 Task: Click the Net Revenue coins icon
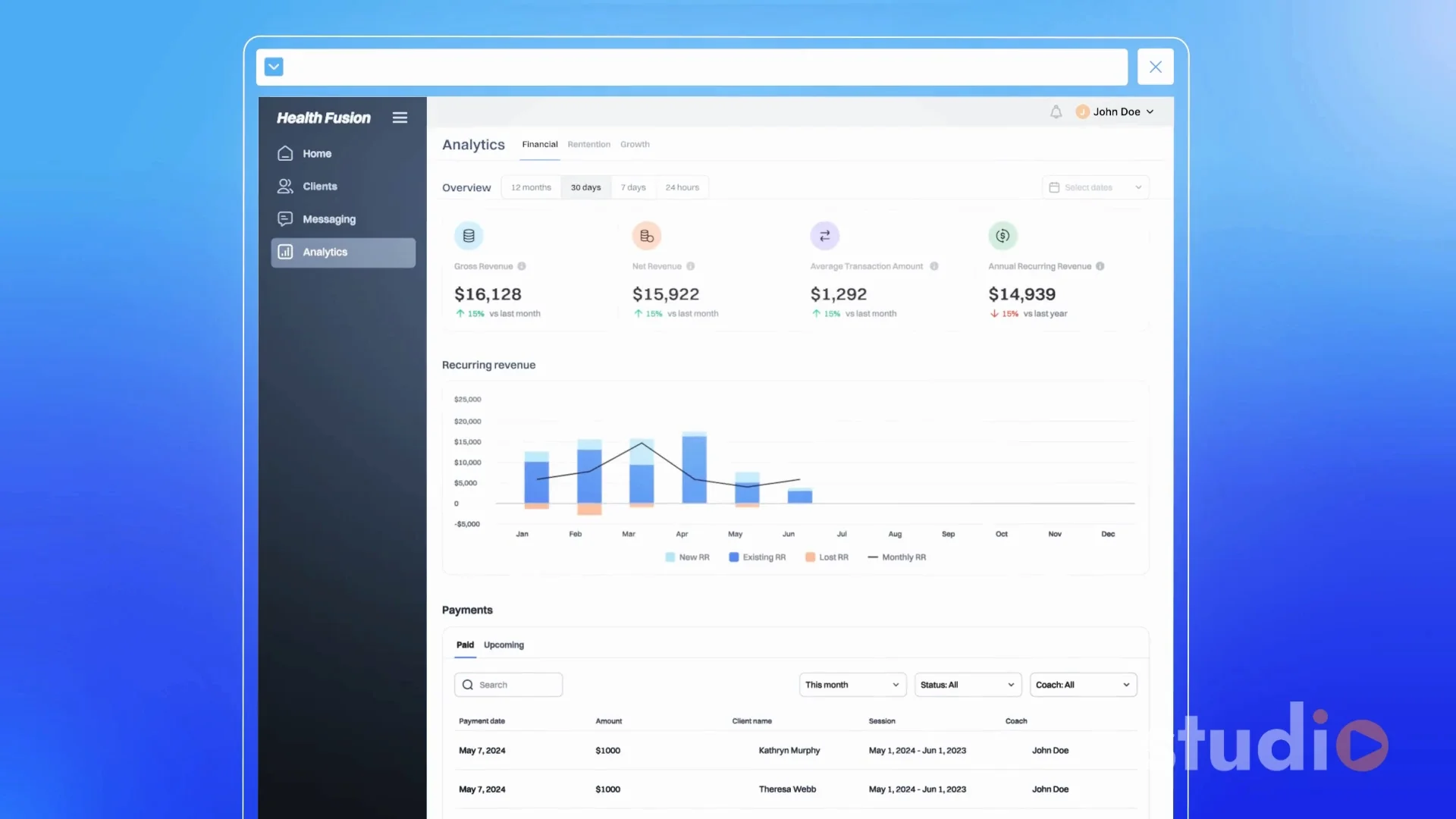click(x=646, y=236)
